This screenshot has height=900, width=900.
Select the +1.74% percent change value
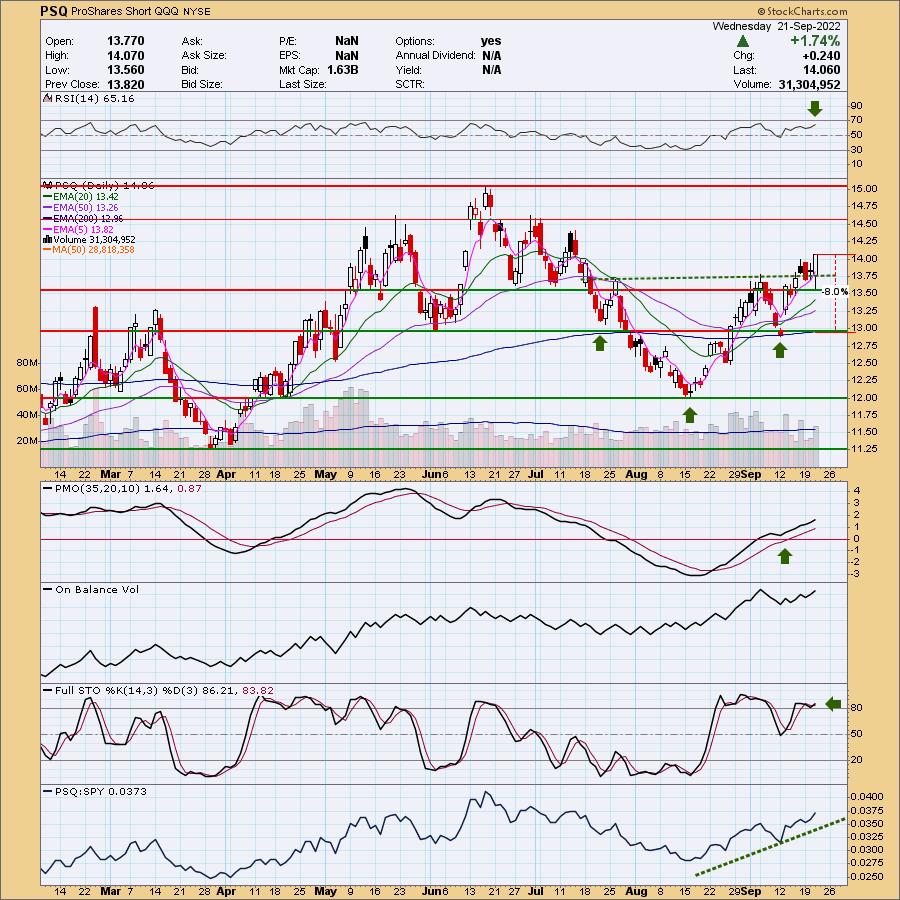pos(815,41)
